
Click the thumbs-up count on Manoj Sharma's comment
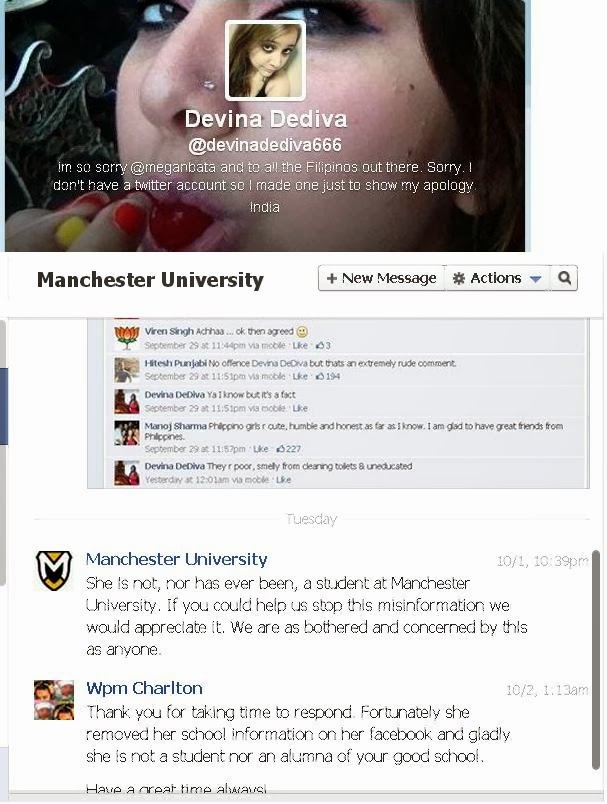tap(289, 449)
